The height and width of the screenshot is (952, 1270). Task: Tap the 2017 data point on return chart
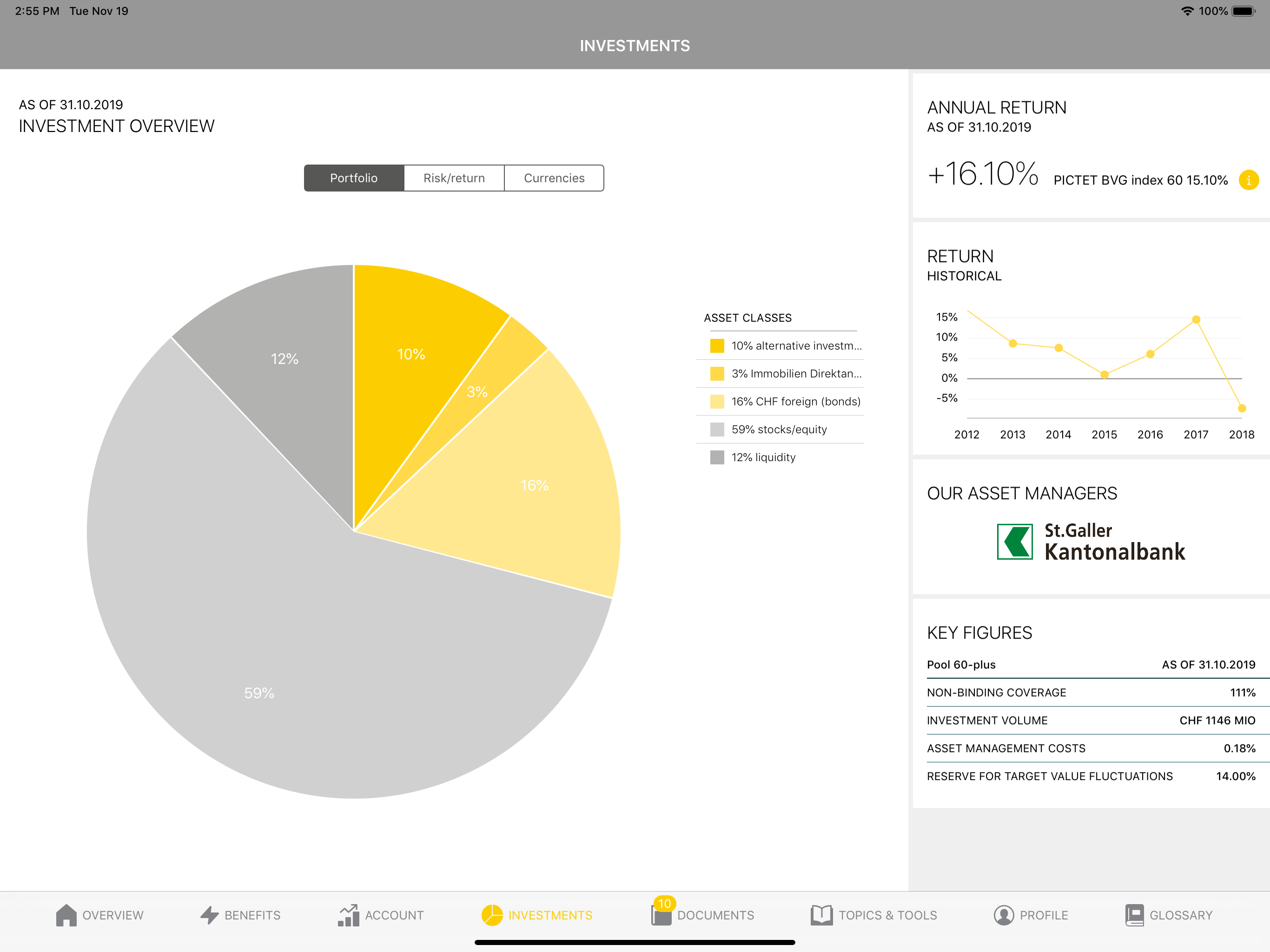[1196, 319]
